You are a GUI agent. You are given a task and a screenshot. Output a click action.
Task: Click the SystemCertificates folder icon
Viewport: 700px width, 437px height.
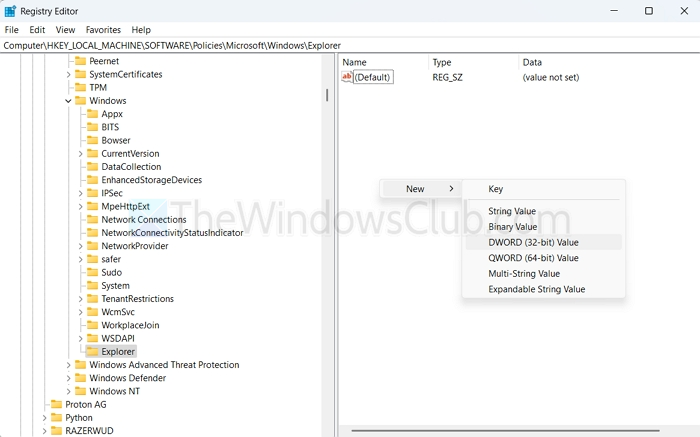(x=80, y=74)
